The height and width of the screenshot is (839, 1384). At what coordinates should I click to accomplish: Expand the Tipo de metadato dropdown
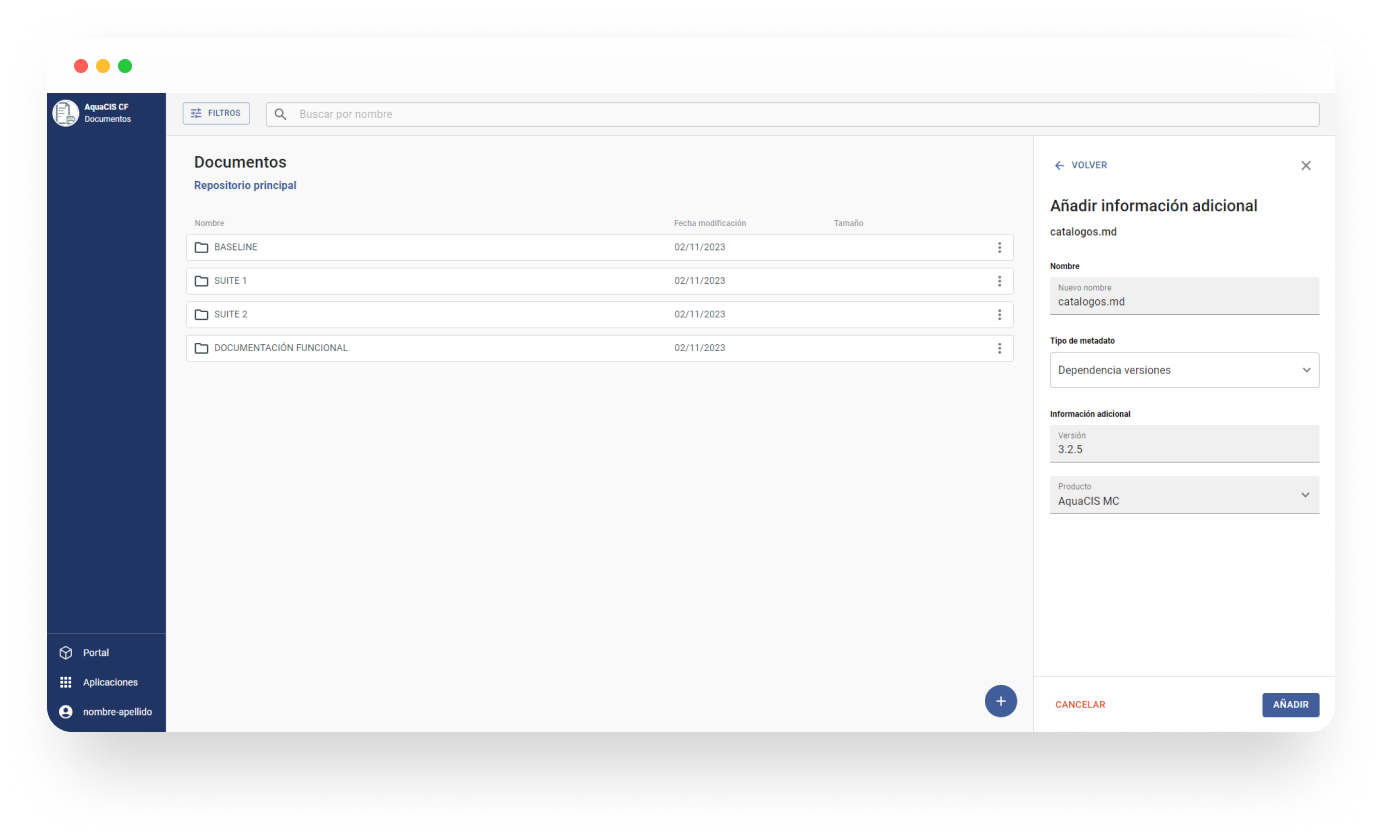1184,370
